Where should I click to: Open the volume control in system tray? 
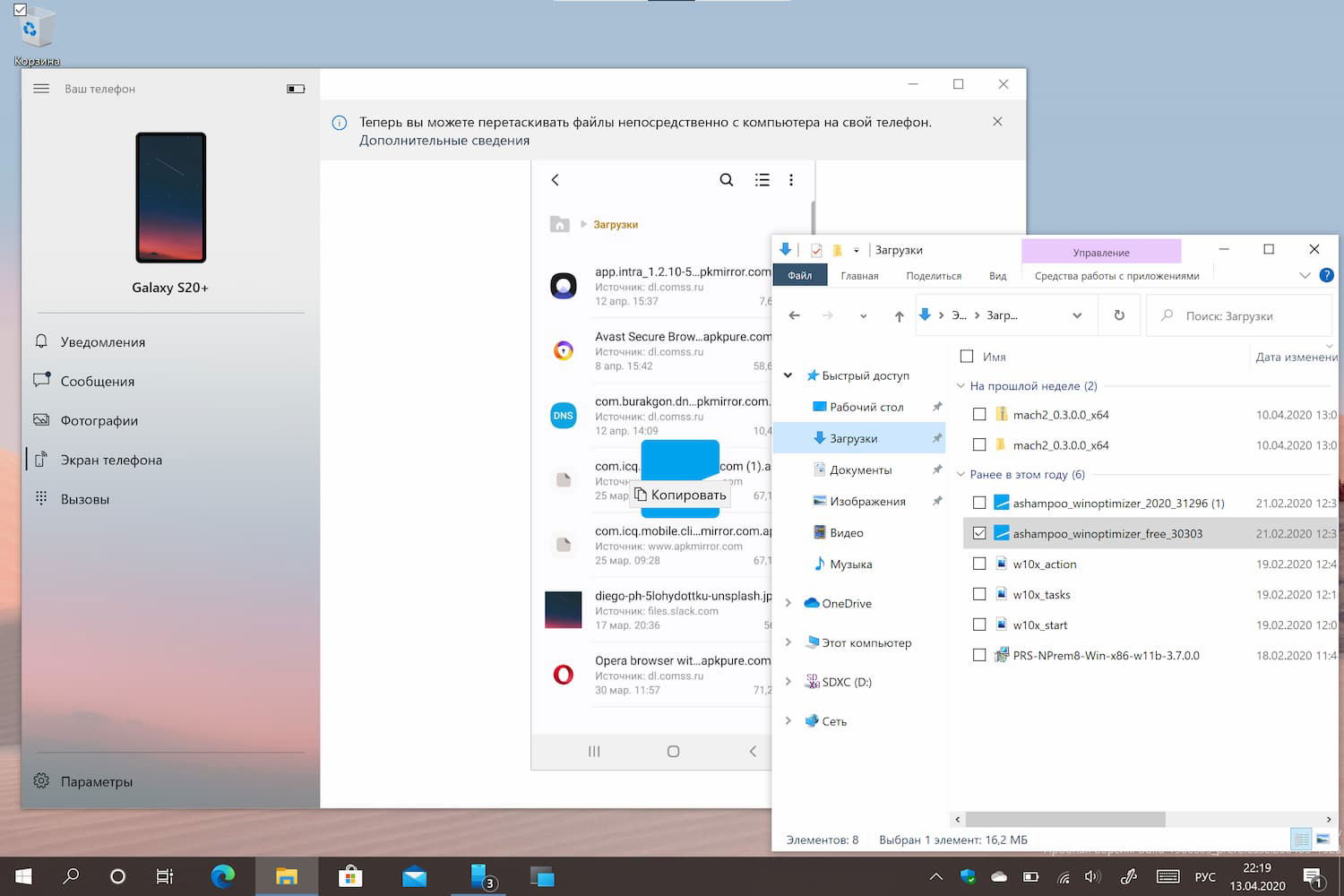(x=1092, y=876)
